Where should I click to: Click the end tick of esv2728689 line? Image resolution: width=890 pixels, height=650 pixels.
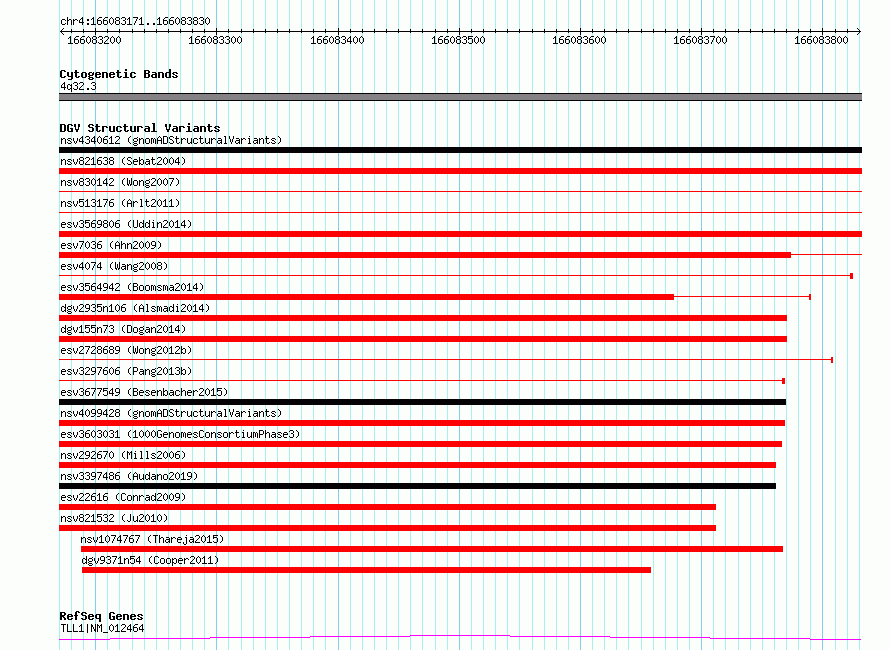tap(832, 360)
